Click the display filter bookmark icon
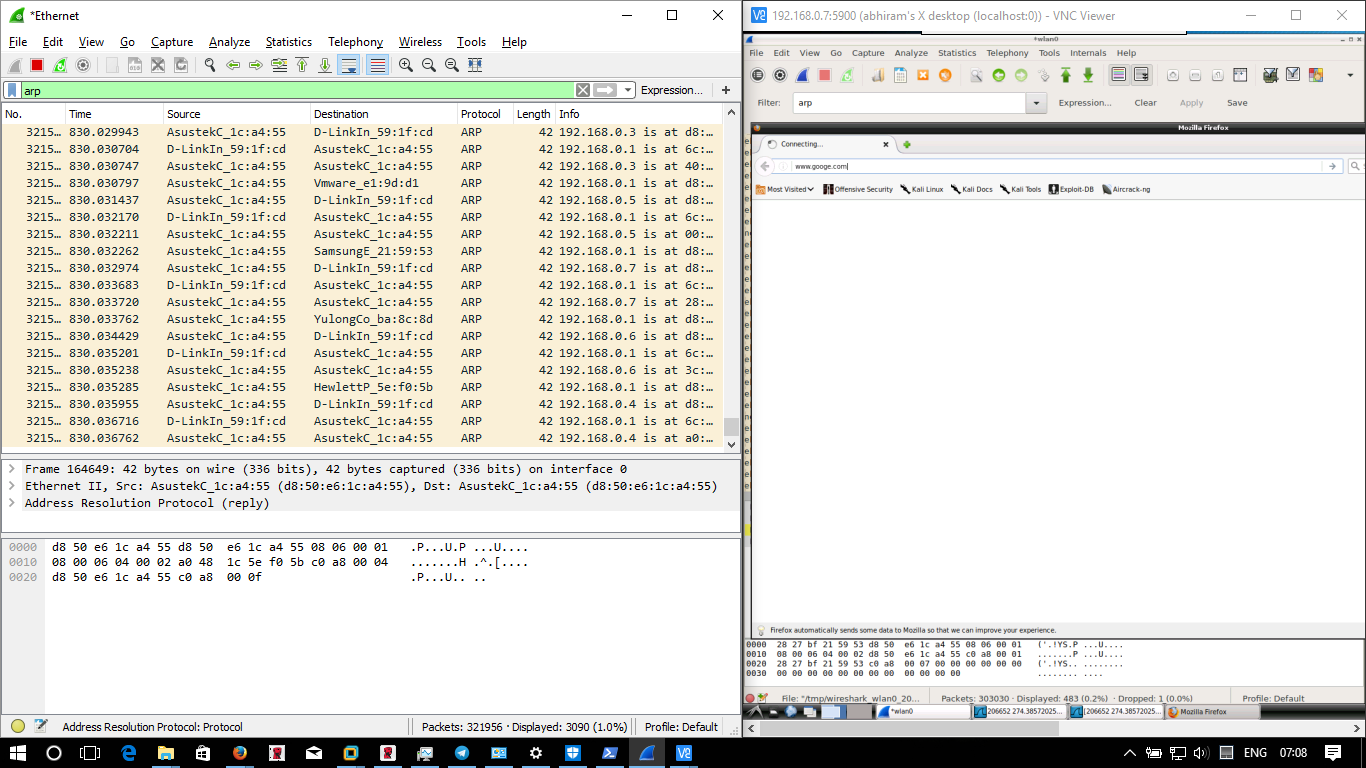This screenshot has width=1366, height=768. pos(12,90)
